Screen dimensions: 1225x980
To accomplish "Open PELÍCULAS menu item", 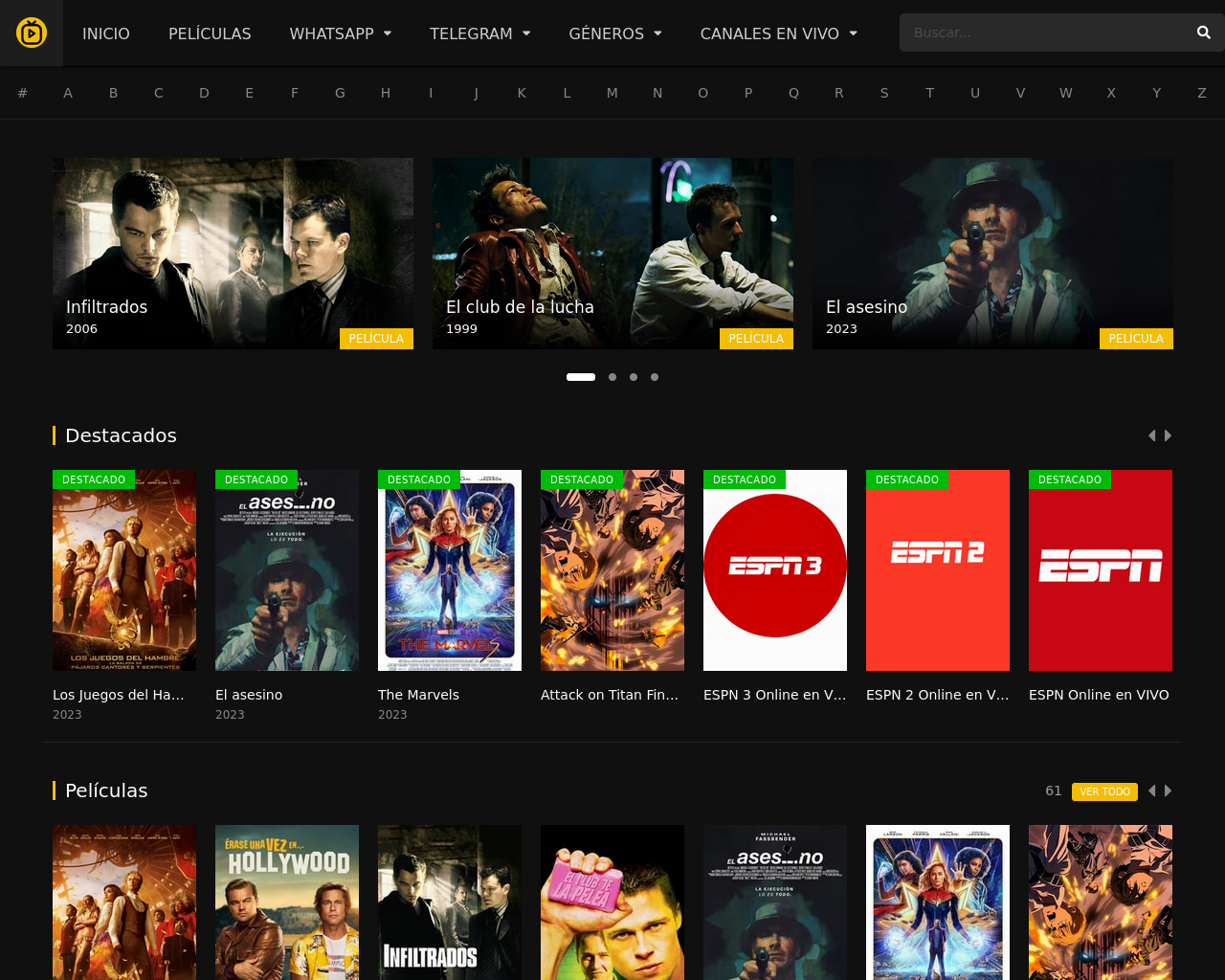I will click(x=210, y=33).
